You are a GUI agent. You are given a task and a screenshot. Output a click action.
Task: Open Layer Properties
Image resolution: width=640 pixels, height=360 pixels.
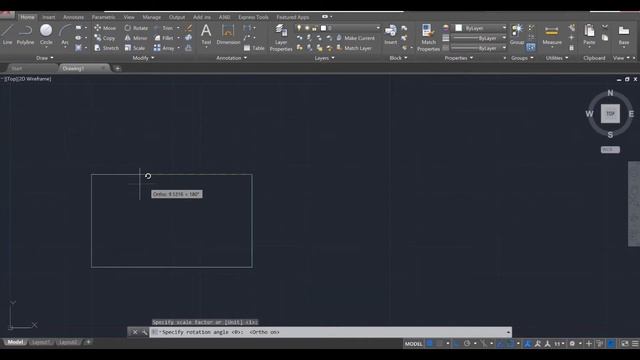(281, 38)
